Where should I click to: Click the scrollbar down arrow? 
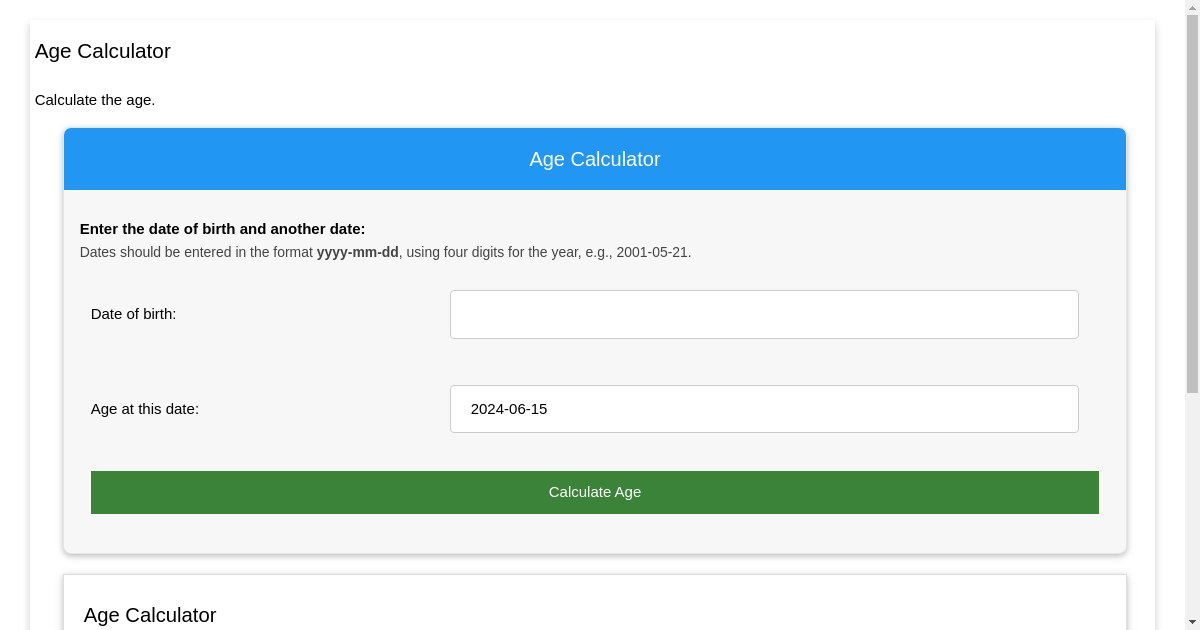(x=1192, y=623)
